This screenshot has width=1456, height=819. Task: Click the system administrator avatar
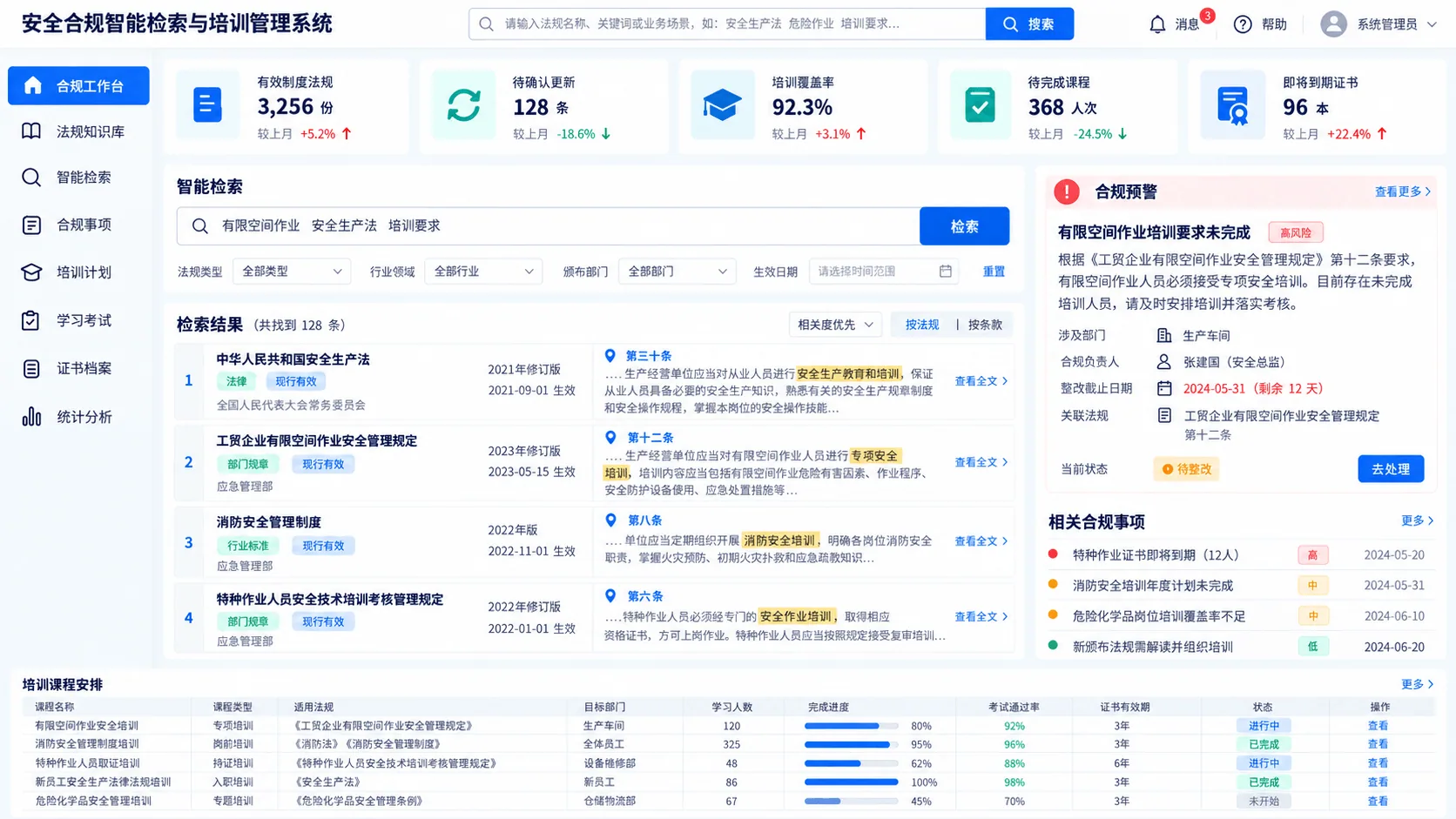(1333, 24)
